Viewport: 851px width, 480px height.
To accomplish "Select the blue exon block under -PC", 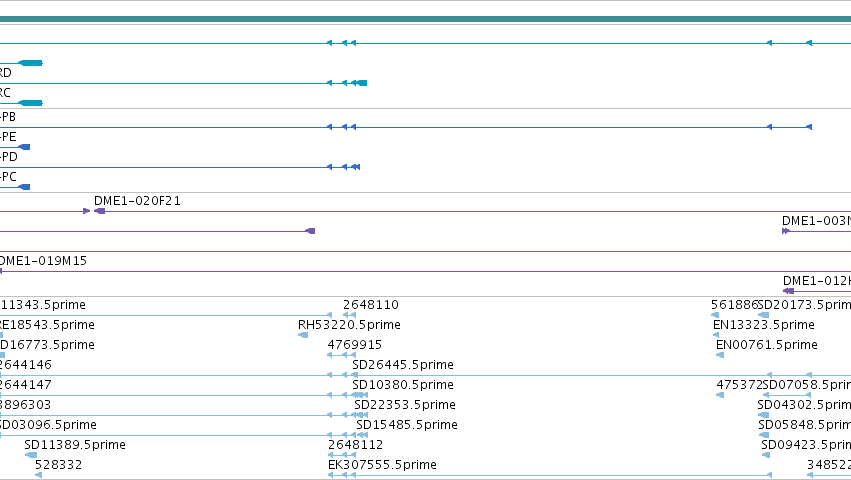I will point(24,187).
